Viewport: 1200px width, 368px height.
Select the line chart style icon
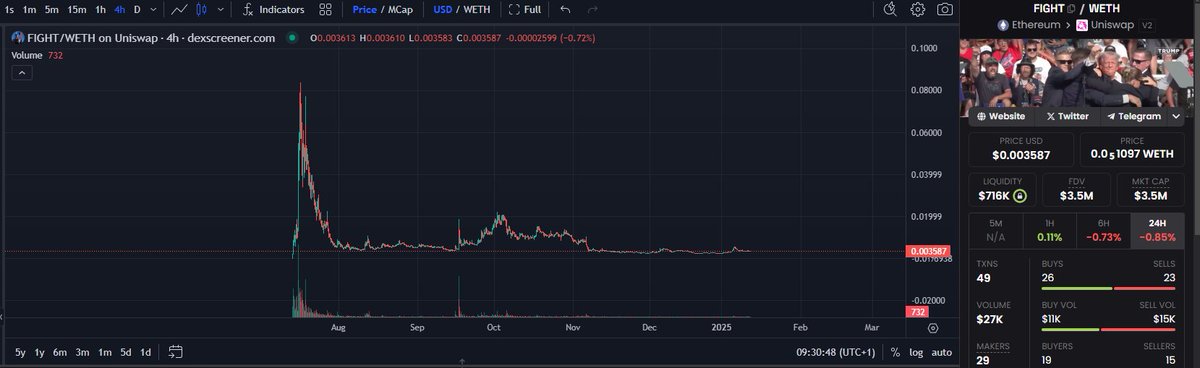point(179,9)
